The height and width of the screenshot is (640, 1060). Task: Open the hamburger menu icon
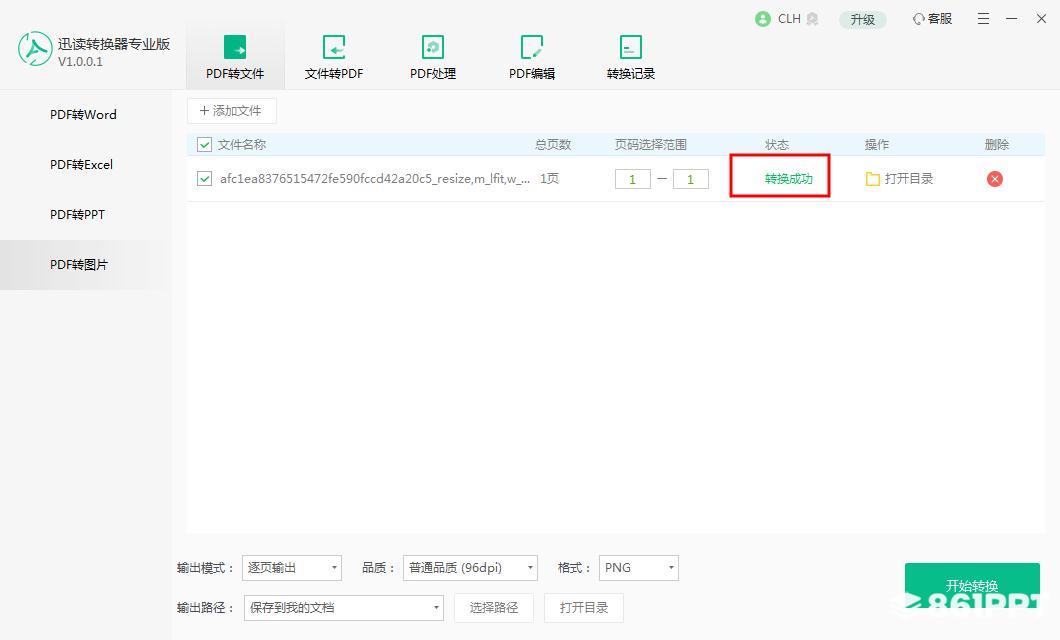984,19
